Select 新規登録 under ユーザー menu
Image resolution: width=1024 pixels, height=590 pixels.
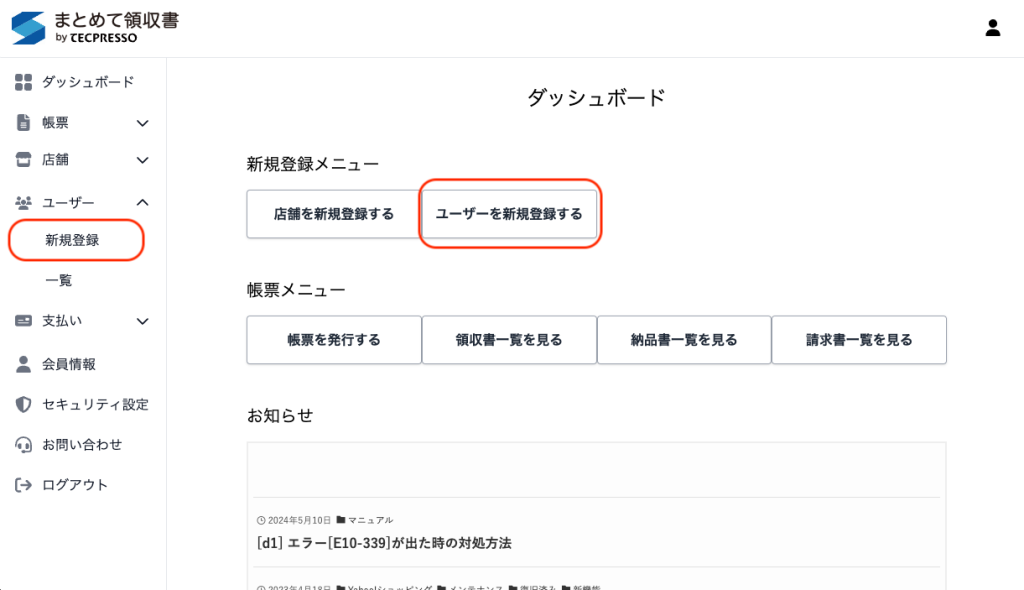click(x=72, y=240)
